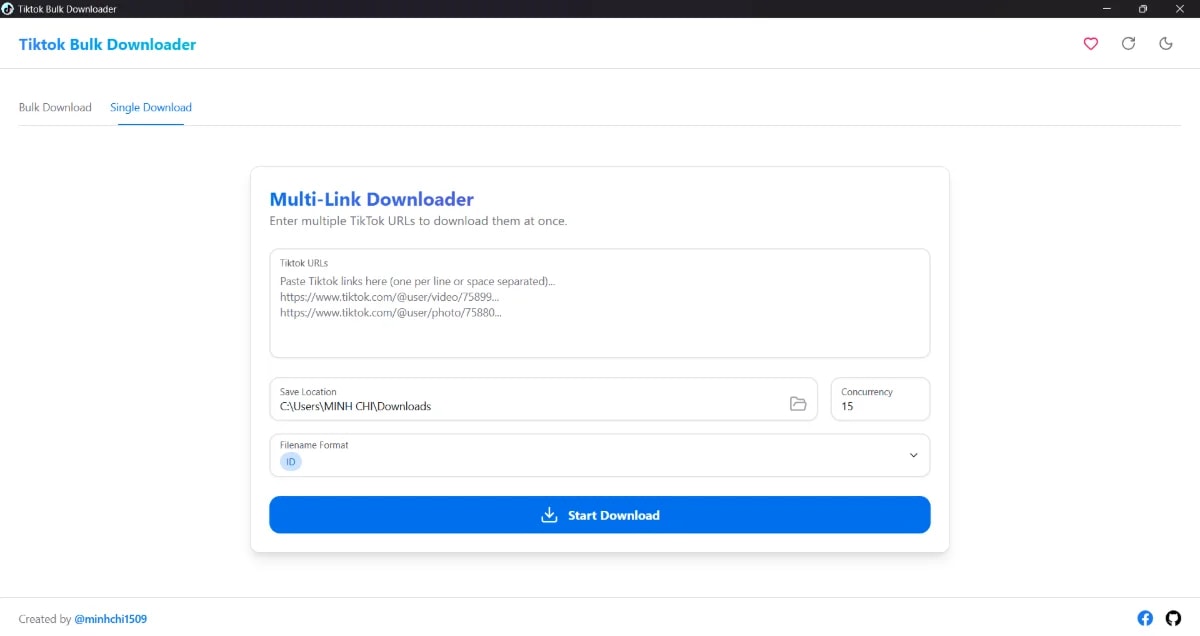This screenshot has height=636, width=1200.
Task: Click the pink heart favorites icon
Action: 1090,44
